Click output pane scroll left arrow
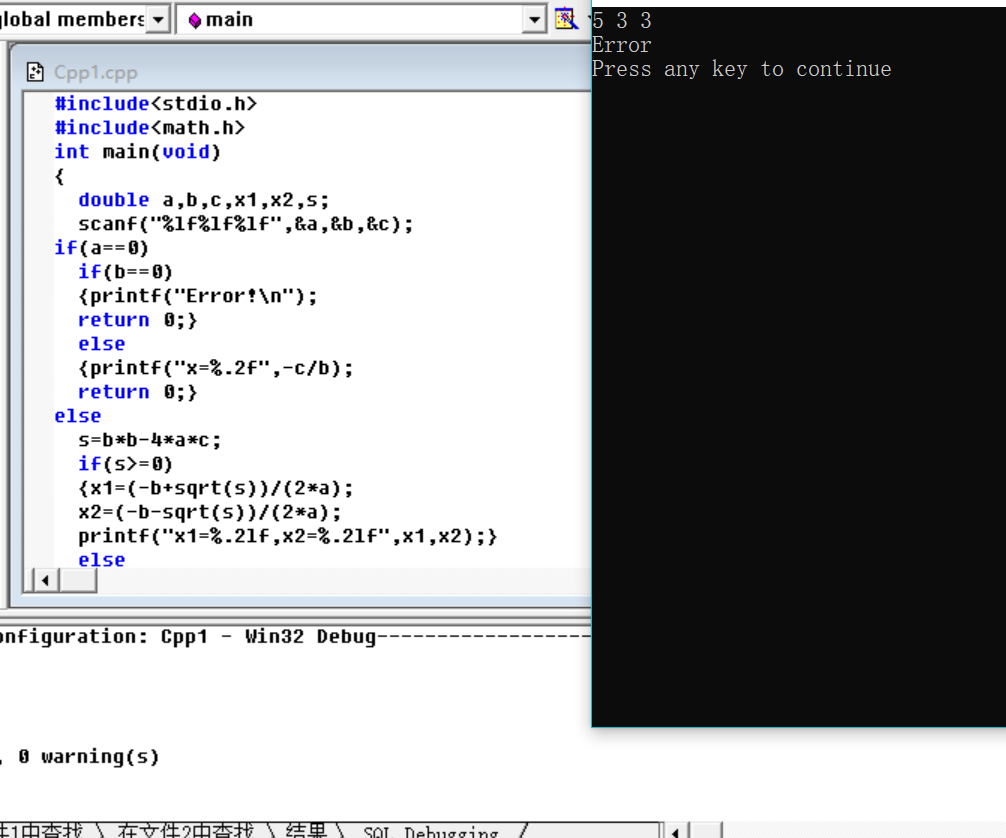This screenshot has width=1006, height=838. (x=675, y=832)
